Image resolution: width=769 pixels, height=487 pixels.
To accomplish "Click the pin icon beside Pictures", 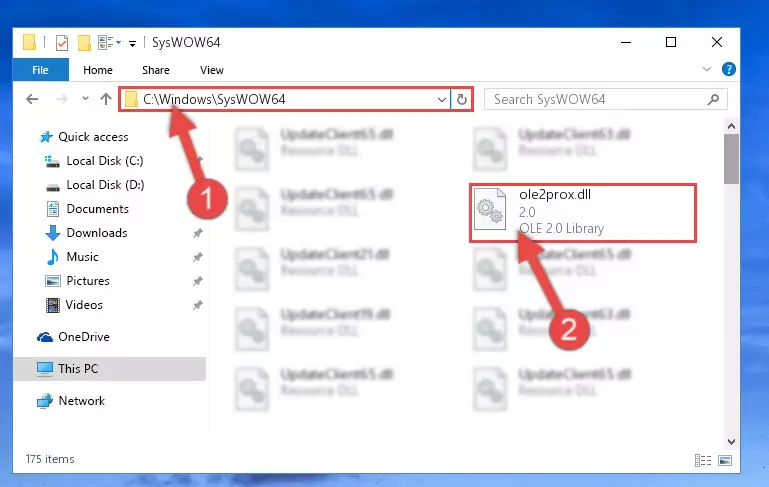I will (198, 281).
